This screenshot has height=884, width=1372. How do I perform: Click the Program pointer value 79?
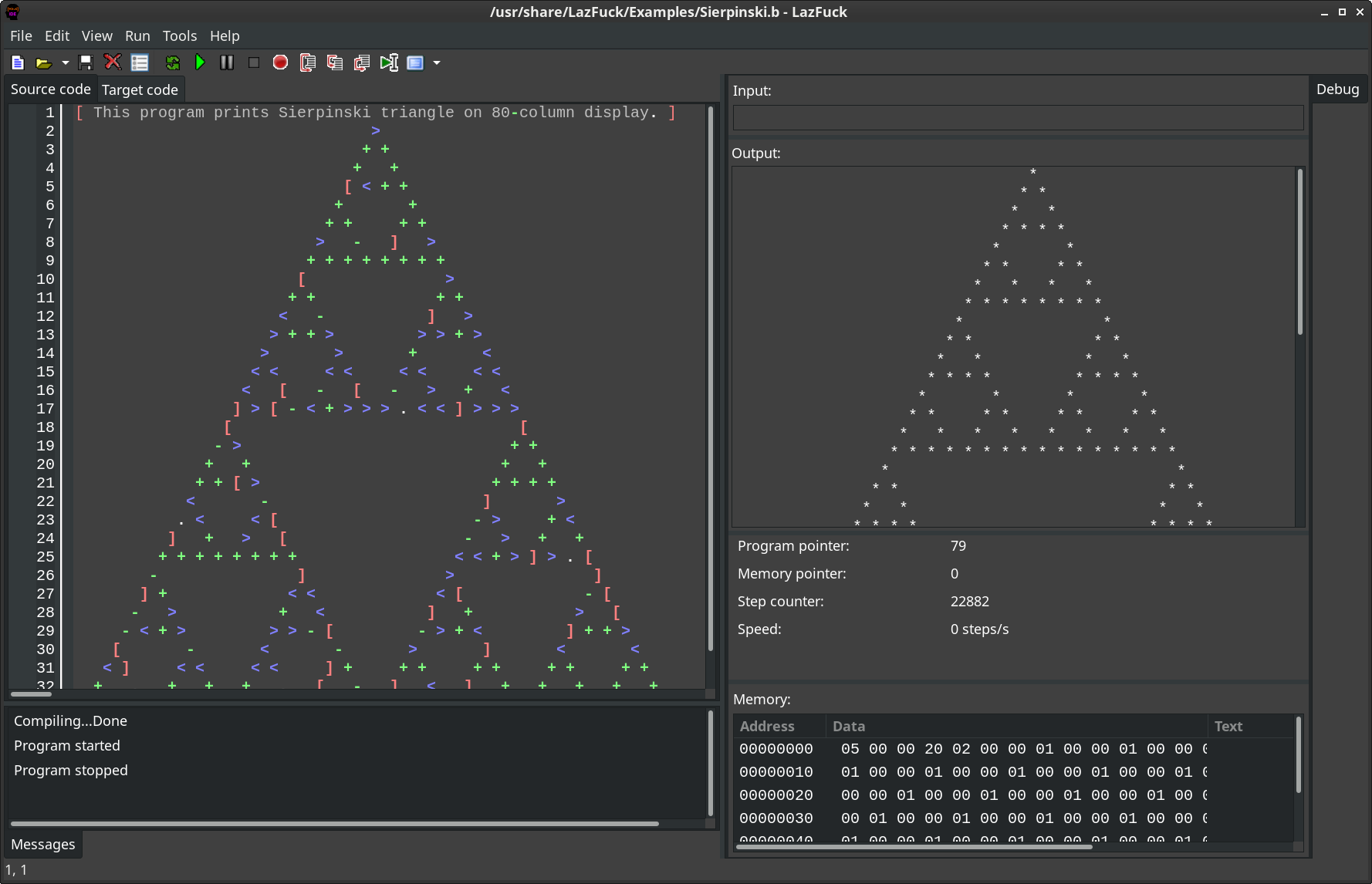coord(958,545)
